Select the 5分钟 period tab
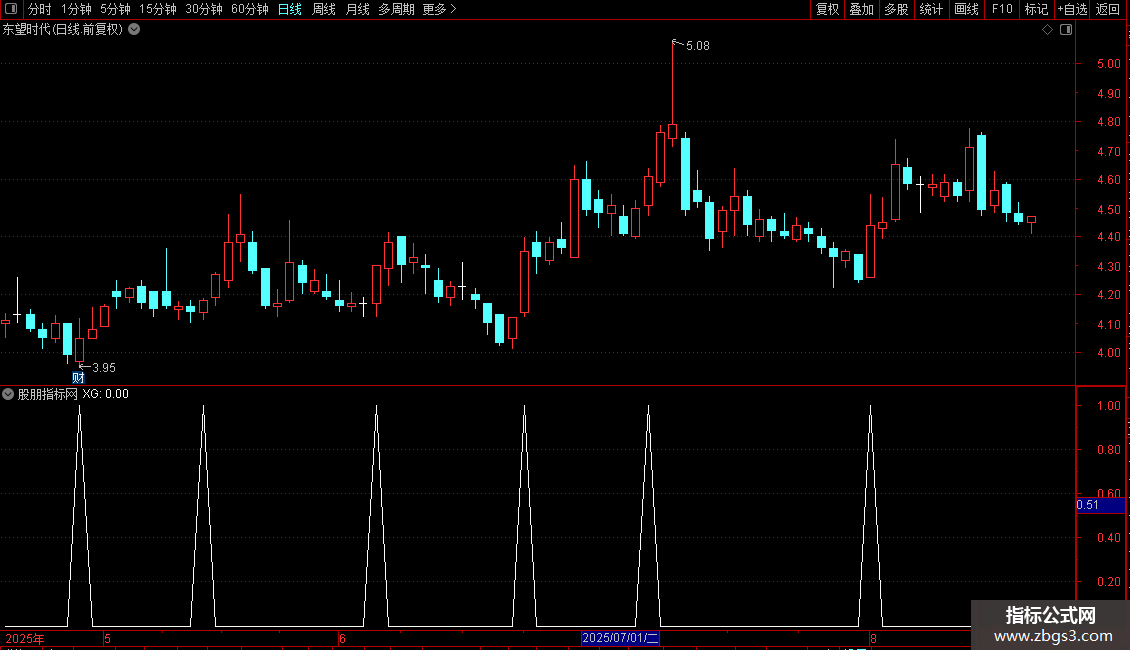 115,9
